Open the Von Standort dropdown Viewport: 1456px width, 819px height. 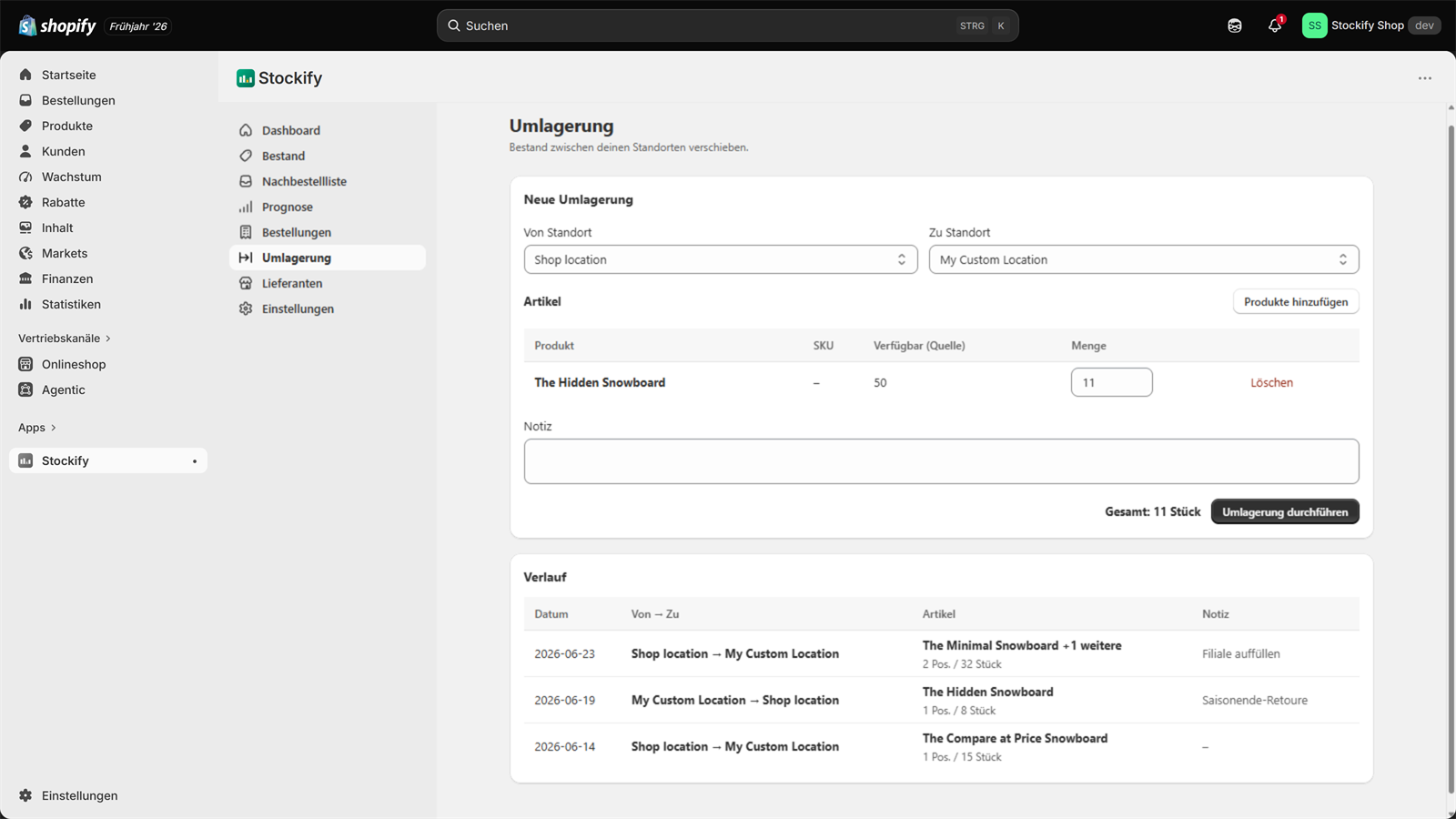click(x=721, y=259)
